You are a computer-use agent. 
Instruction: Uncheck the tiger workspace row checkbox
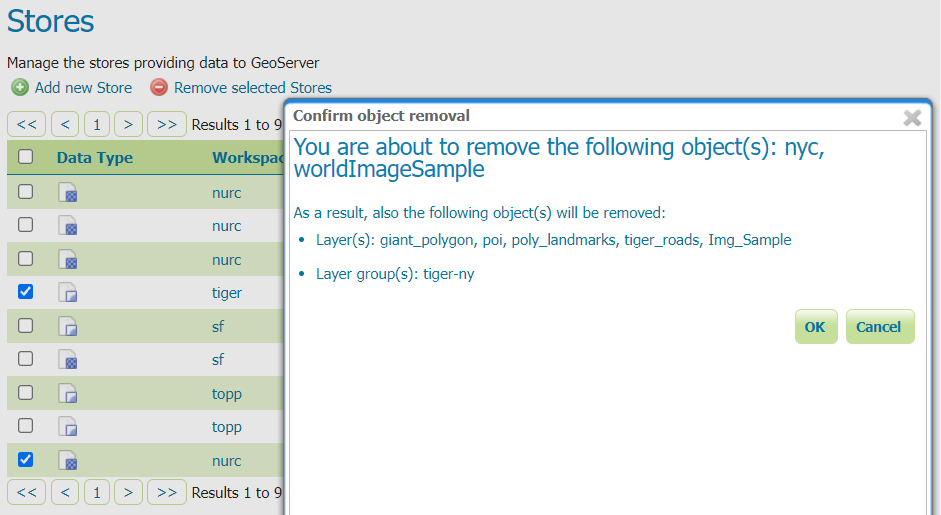click(x=26, y=292)
